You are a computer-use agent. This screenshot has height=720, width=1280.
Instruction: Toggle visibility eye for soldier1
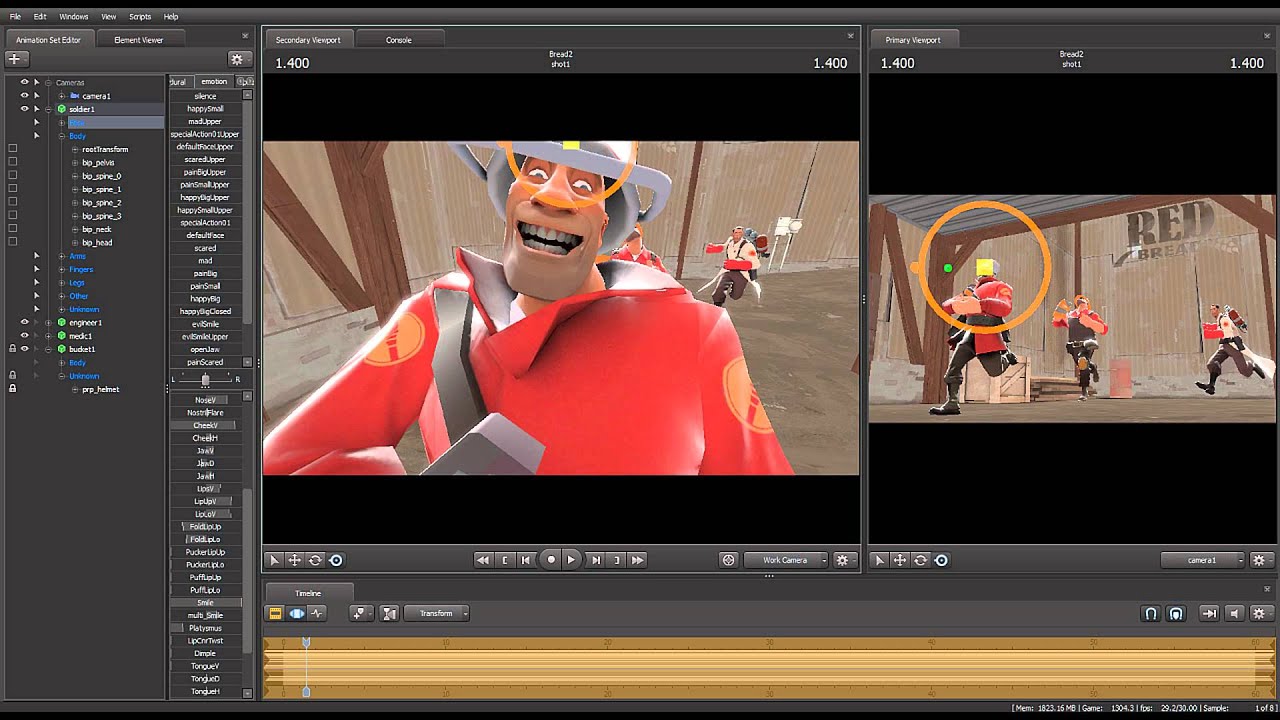(x=24, y=109)
